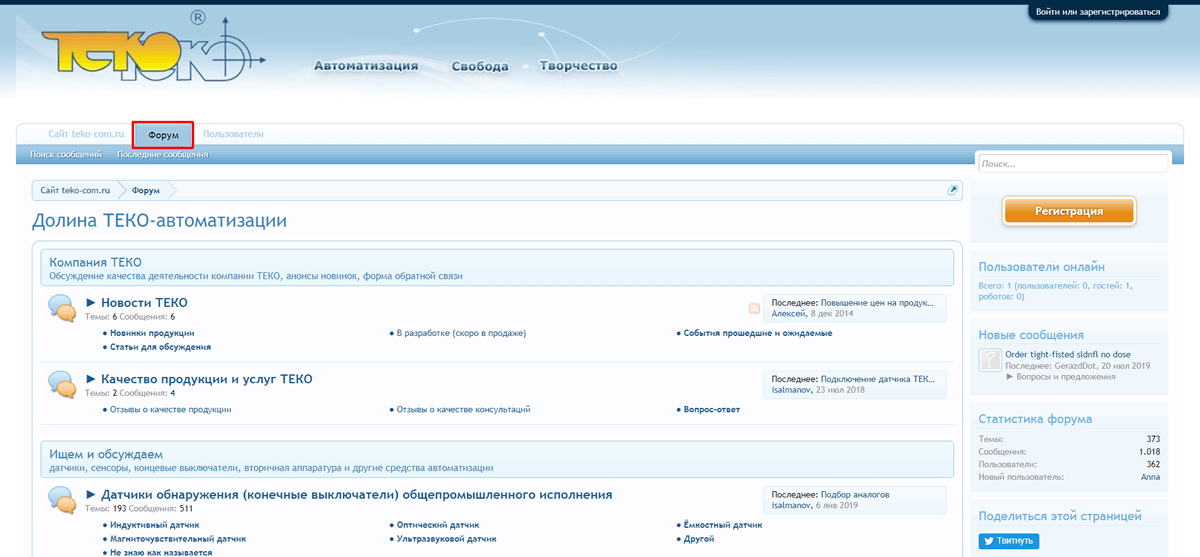
Task: Click the avatar next to Order tight-fisted post
Action: coord(990,361)
